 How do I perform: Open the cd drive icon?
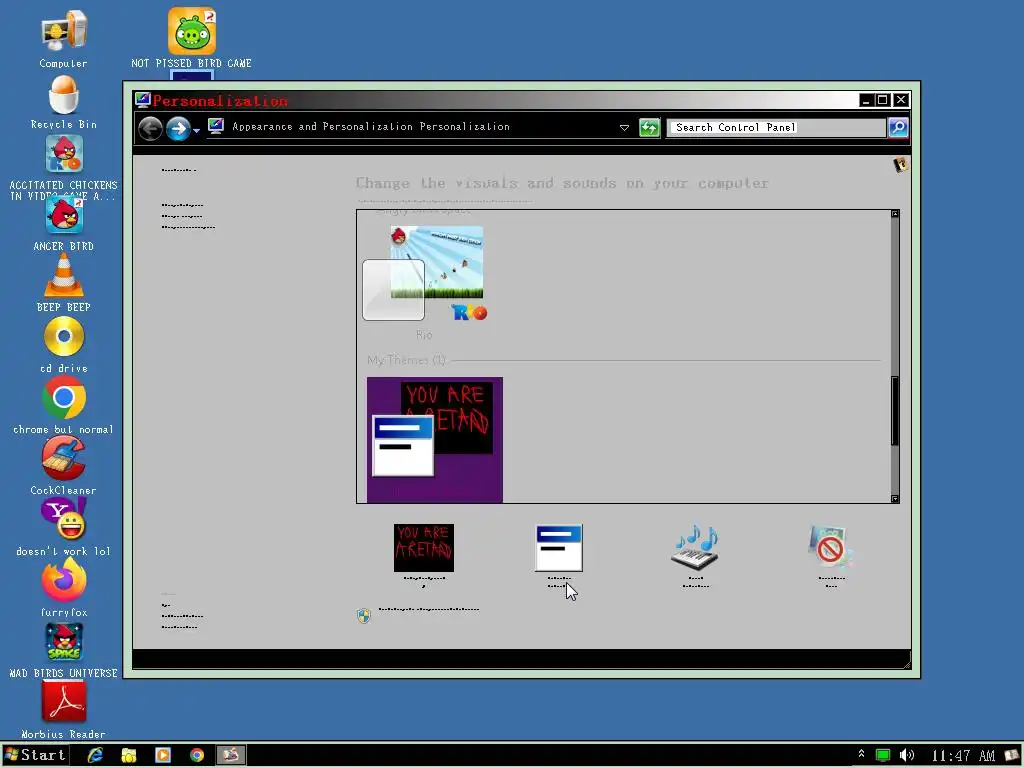click(x=63, y=337)
